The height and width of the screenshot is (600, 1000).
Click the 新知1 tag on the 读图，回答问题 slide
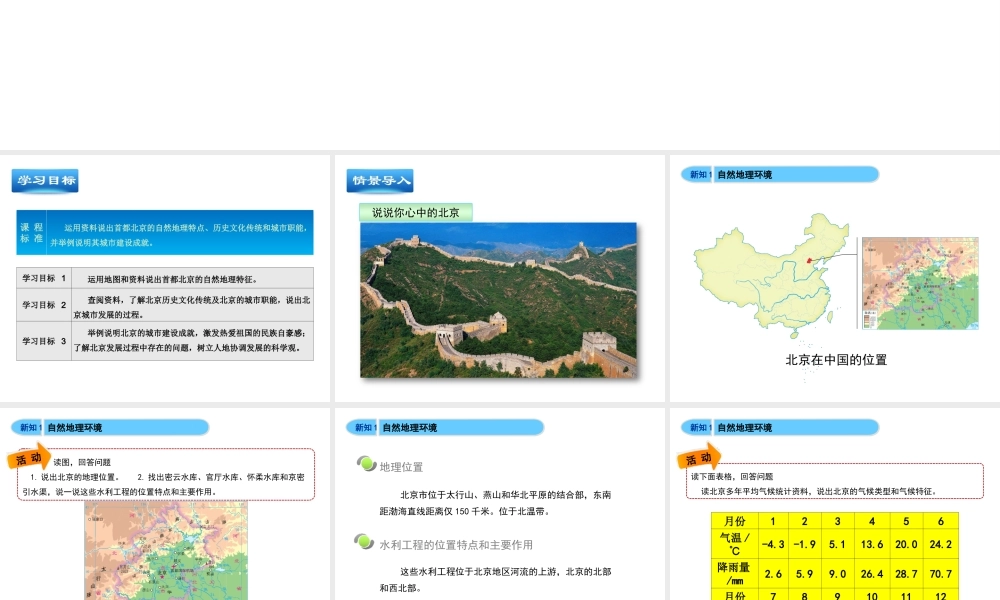(29, 428)
